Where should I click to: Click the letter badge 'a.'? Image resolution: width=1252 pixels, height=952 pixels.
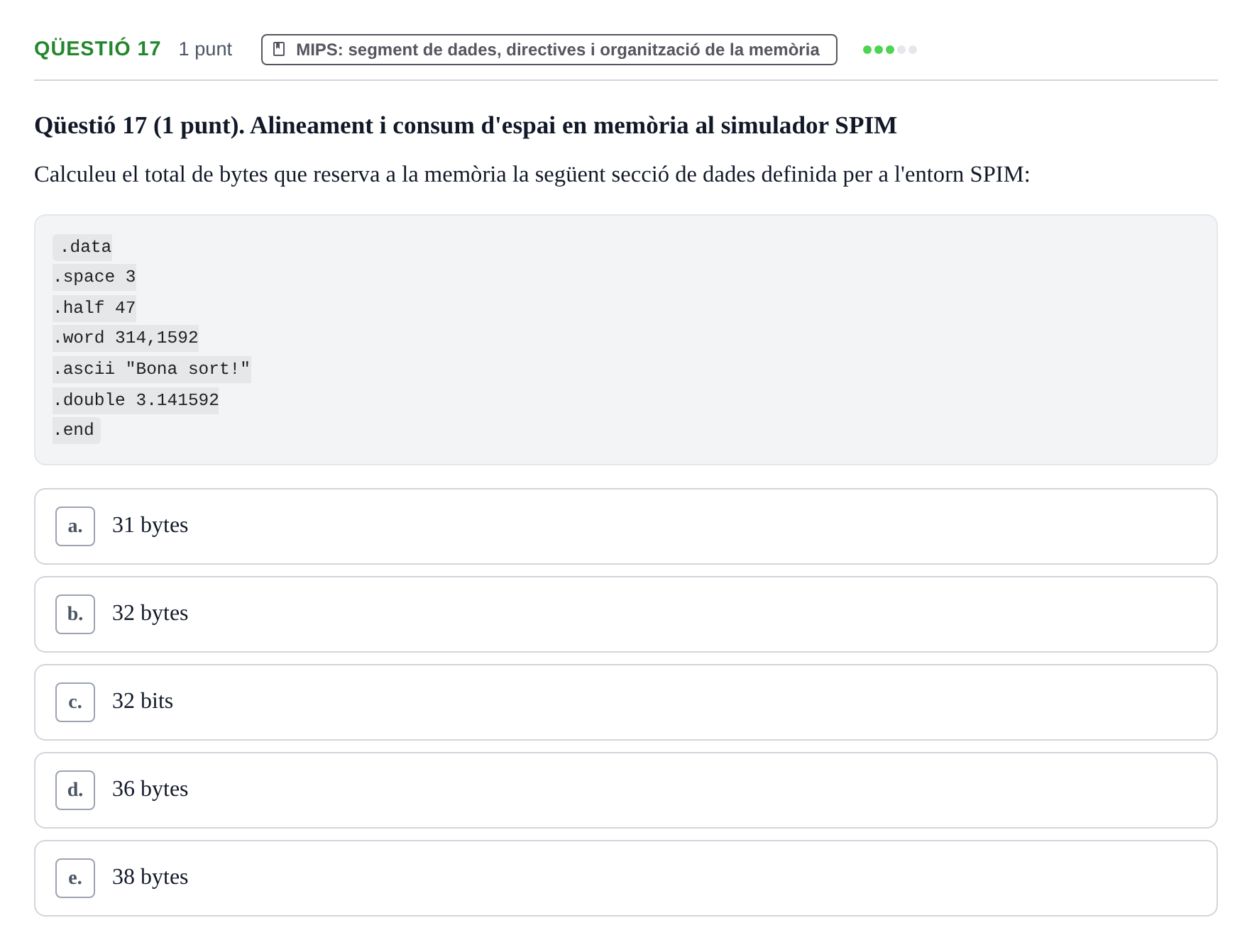(x=75, y=526)
